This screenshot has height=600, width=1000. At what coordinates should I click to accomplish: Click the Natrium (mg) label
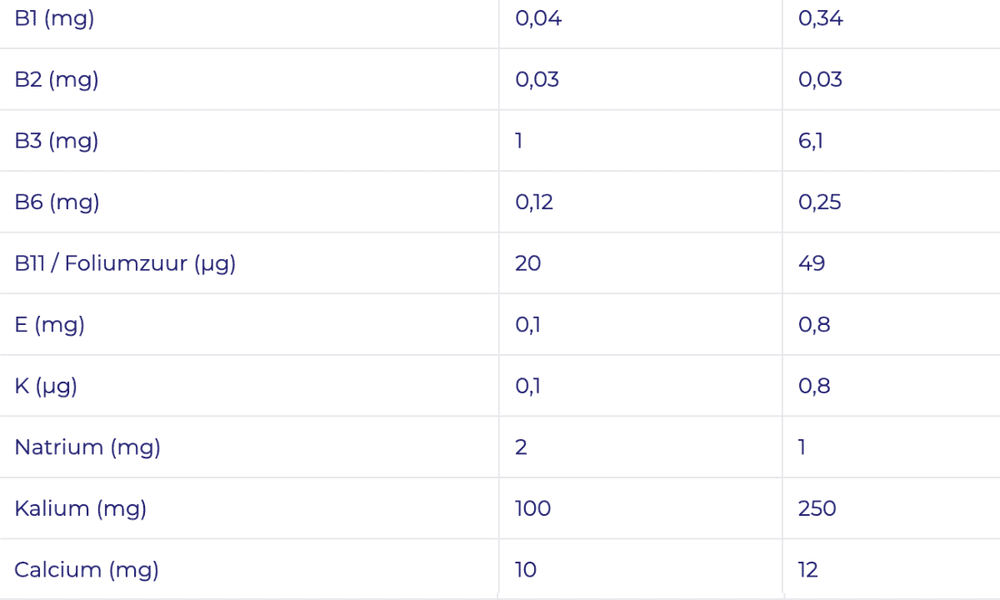tap(87, 447)
